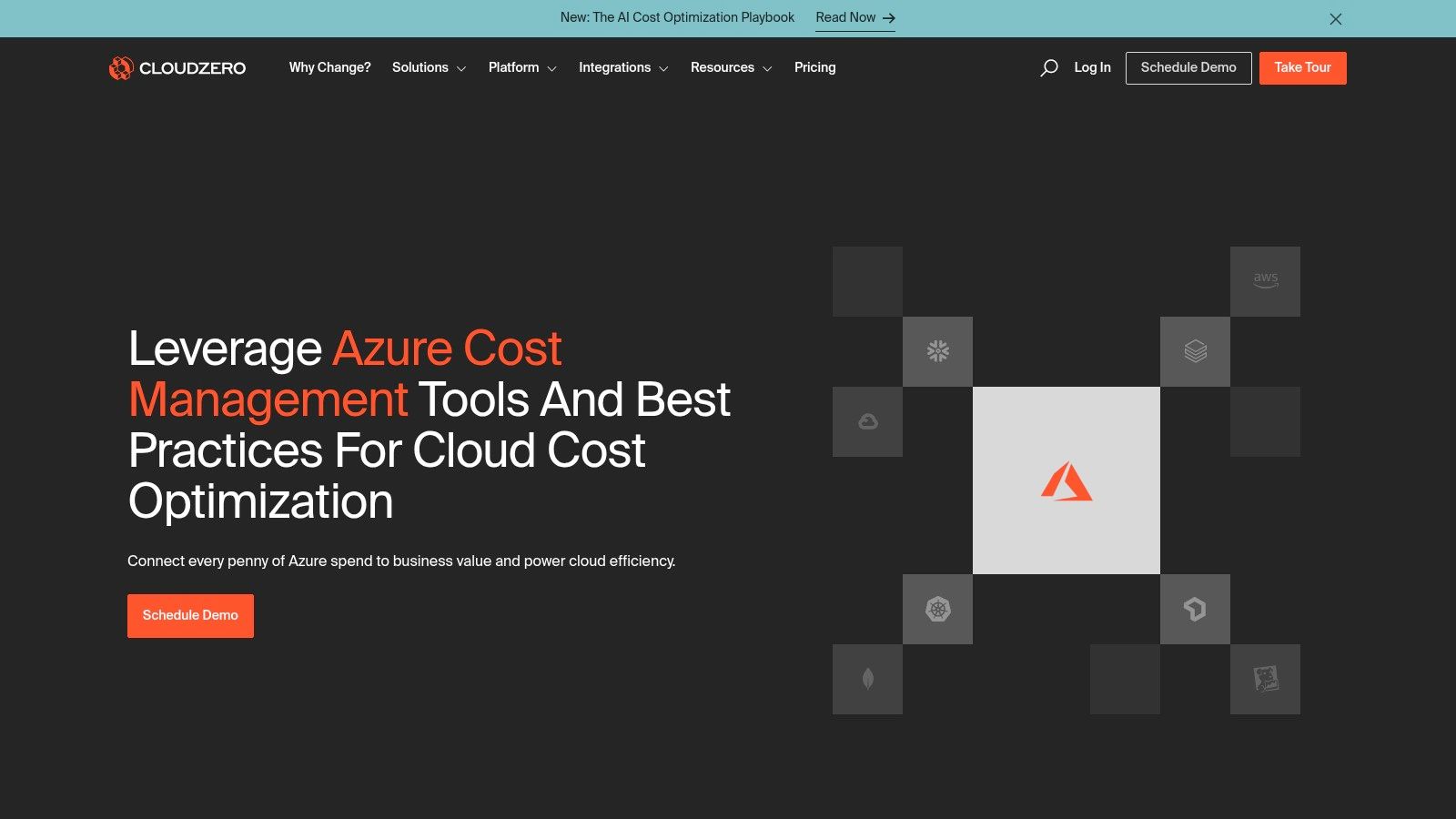Click the Why Change? nav item
1456x819 pixels.
329,67
